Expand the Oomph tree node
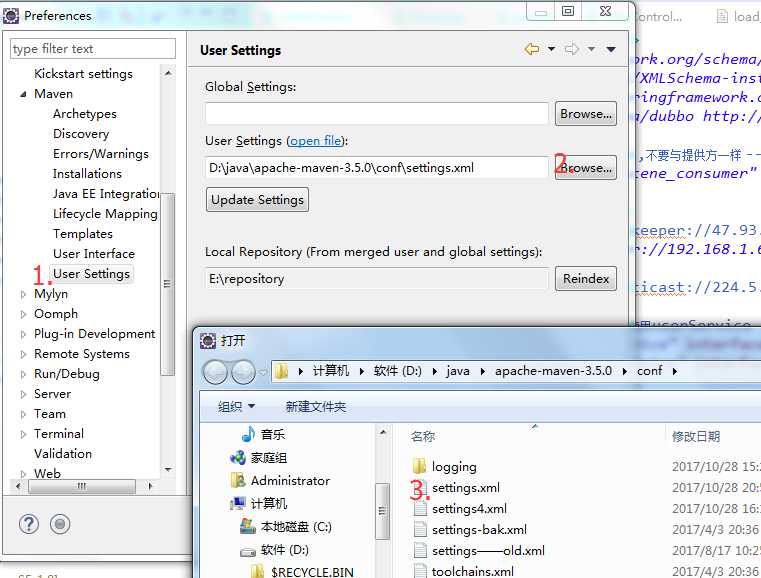Screen dimensions: 761x578 pos(23,314)
